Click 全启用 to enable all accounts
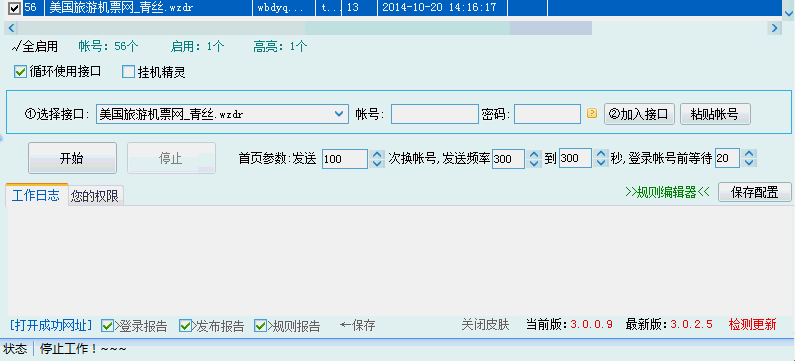This screenshot has width=795, height=361. [34, 47]
